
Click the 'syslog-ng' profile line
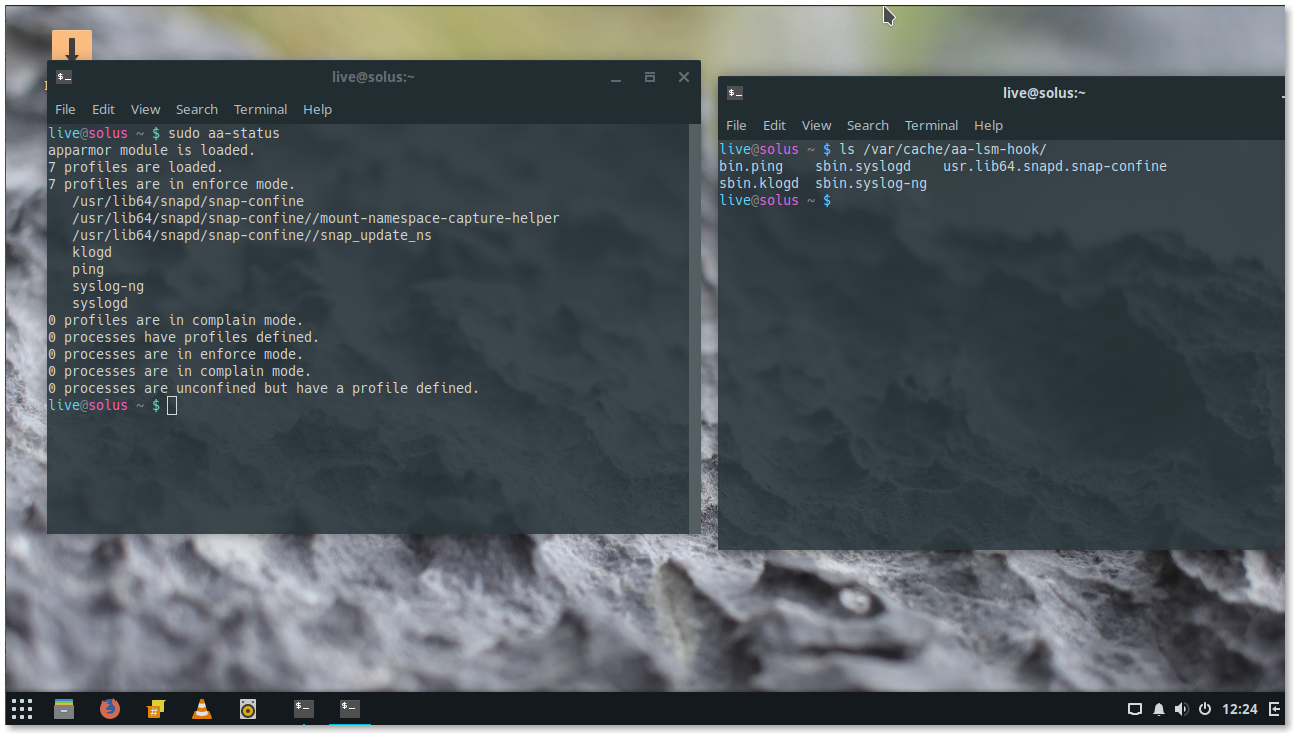108,286
